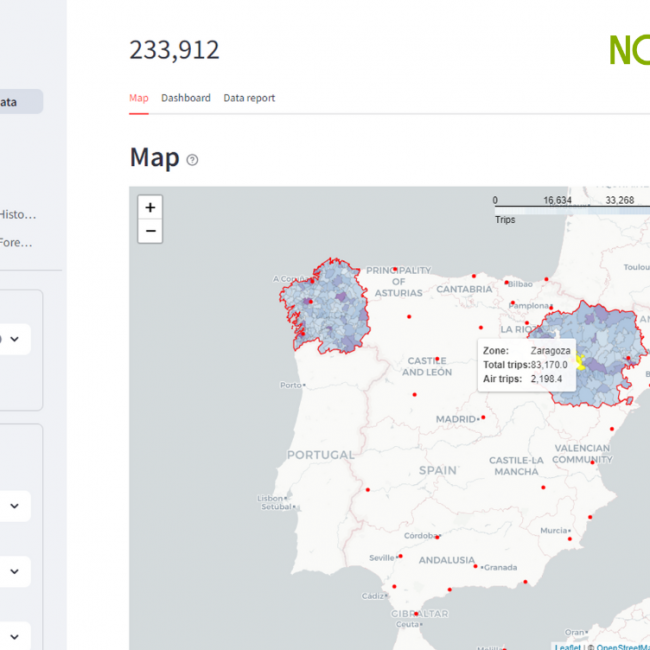Click the help icon beside Map heading
Screen dimensions: 650x650
[x=193, y=160]
